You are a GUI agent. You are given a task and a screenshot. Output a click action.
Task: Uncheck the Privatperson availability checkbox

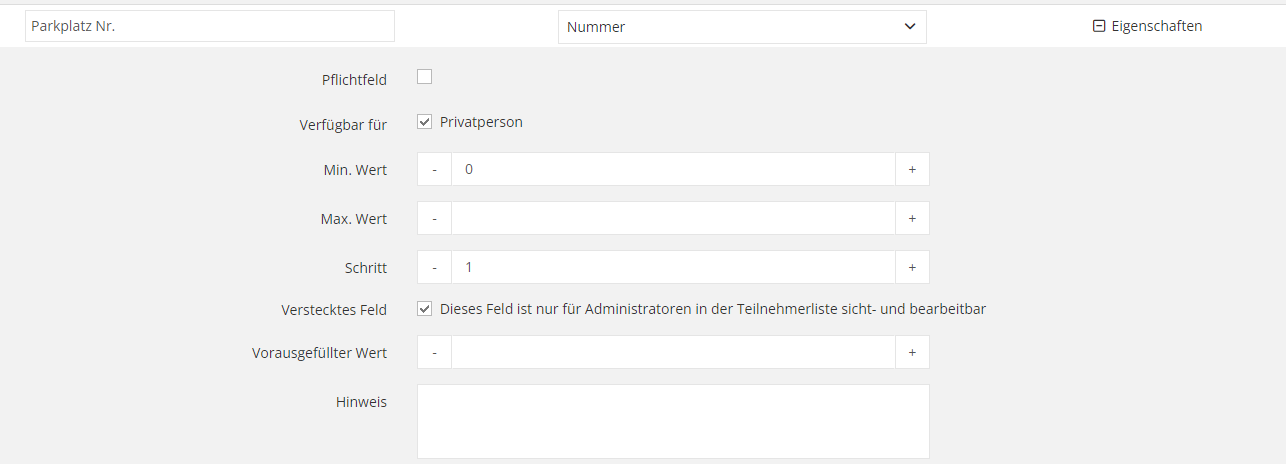pos(424,122)
